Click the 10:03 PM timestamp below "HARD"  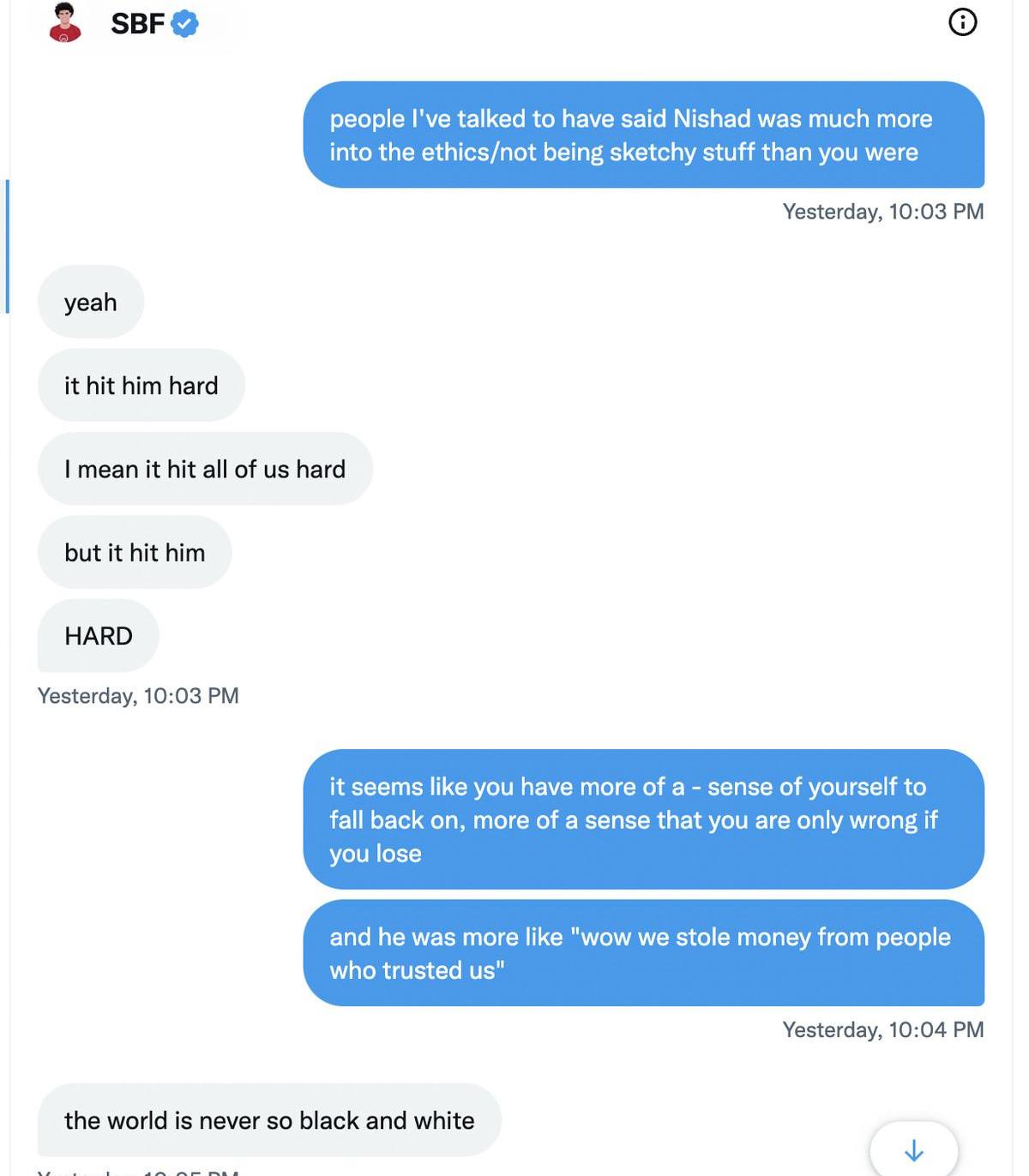[138, 695]
